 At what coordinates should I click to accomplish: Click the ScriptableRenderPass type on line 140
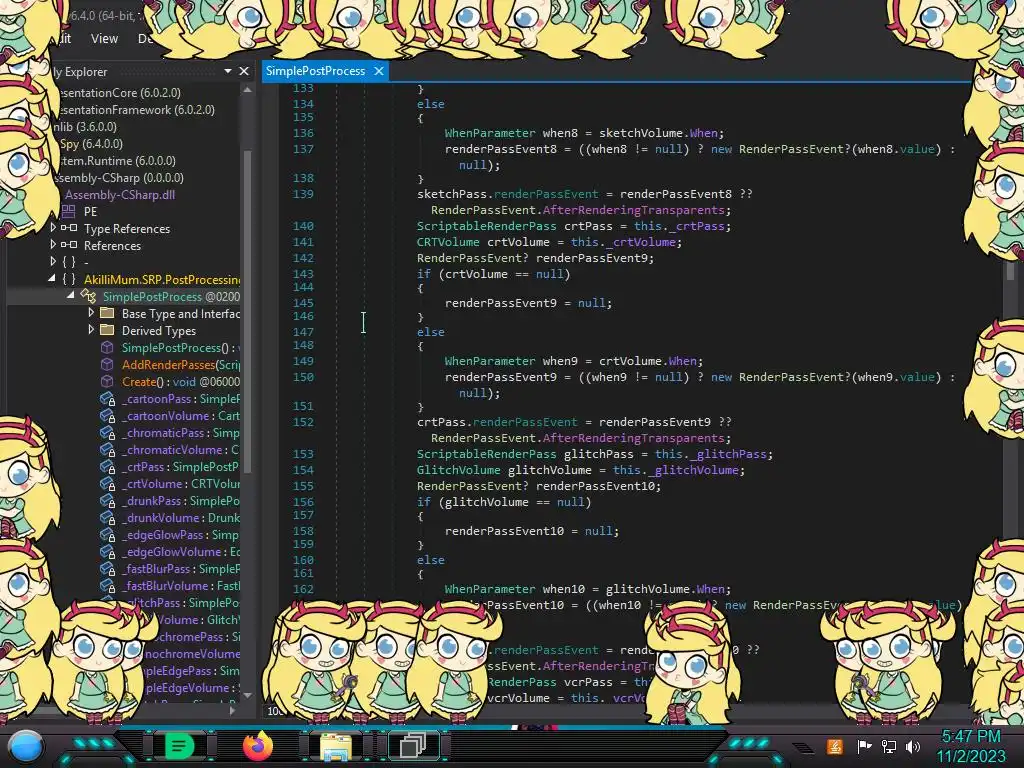(x=487, y=226)
